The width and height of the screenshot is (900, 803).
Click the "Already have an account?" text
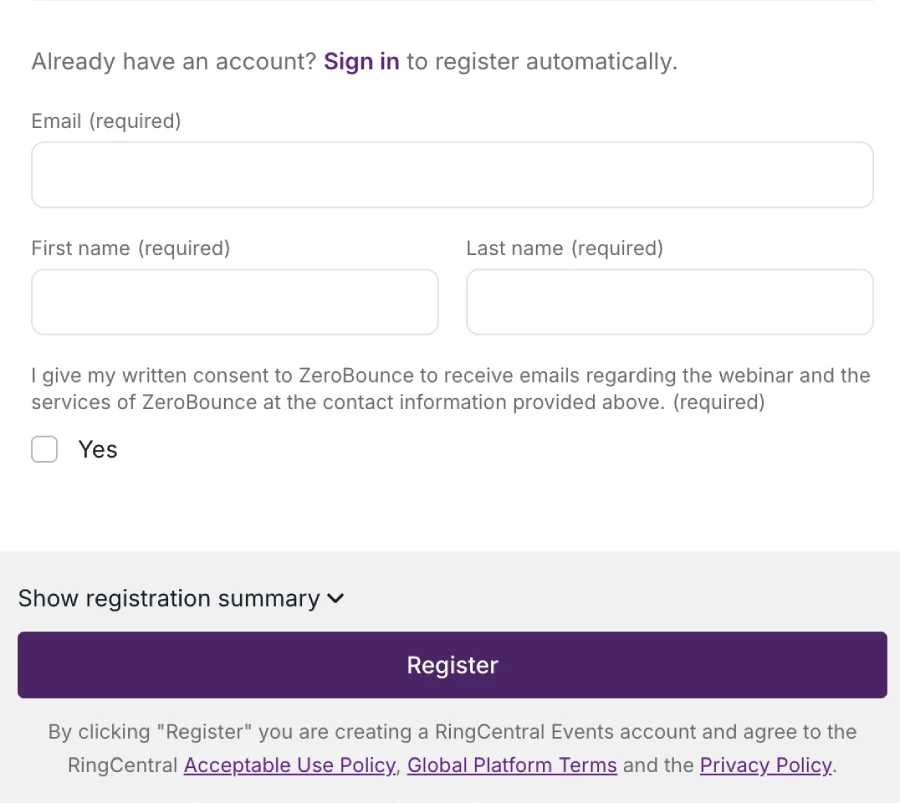(174, 61)
